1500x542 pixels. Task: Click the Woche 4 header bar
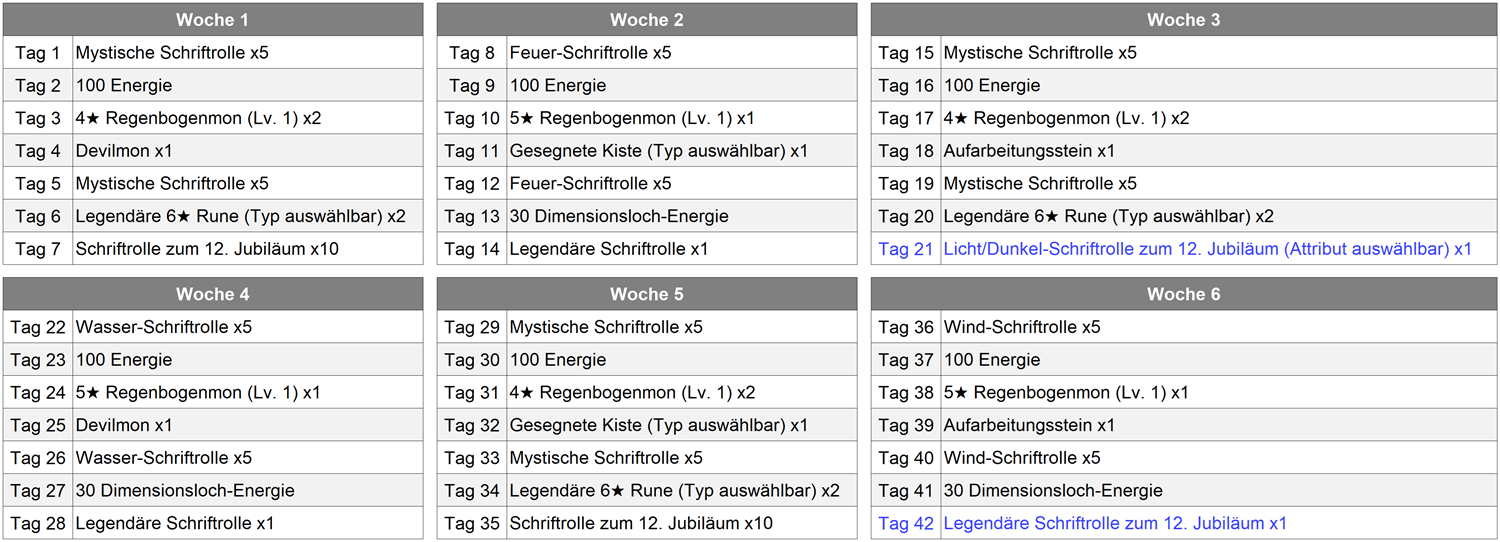pos(212,294)
